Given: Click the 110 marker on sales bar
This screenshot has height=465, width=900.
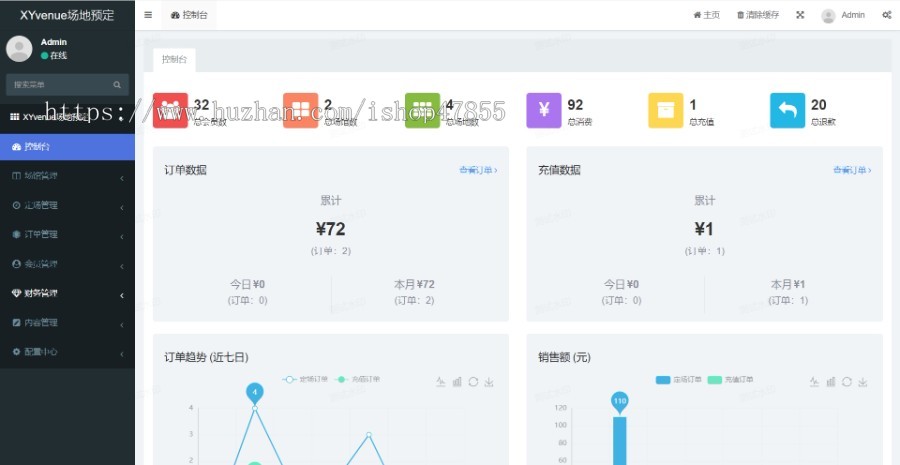Looking at the screenshot, I should [x=619, y=402].
